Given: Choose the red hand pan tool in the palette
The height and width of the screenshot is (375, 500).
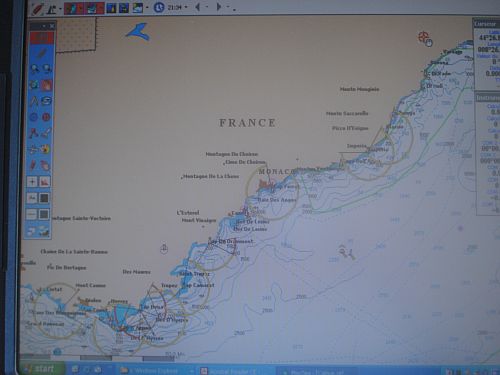Looking at the screenshot, I should pyautogui.click(x=46, y=85).
